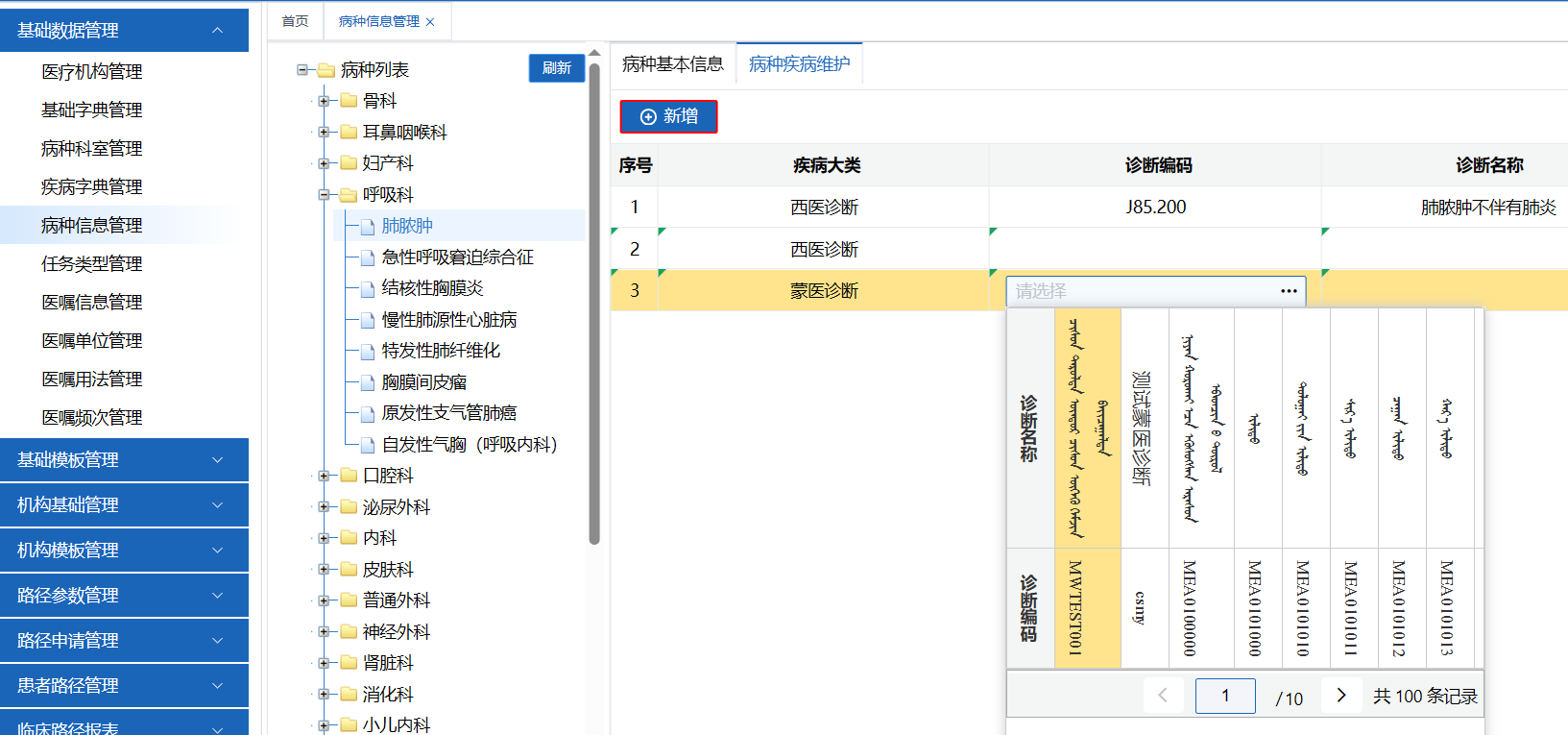Screen dimensions: 1568x735
Task: Collapse the 基础数据管理 menu section
Action: [x=217, y=31]
